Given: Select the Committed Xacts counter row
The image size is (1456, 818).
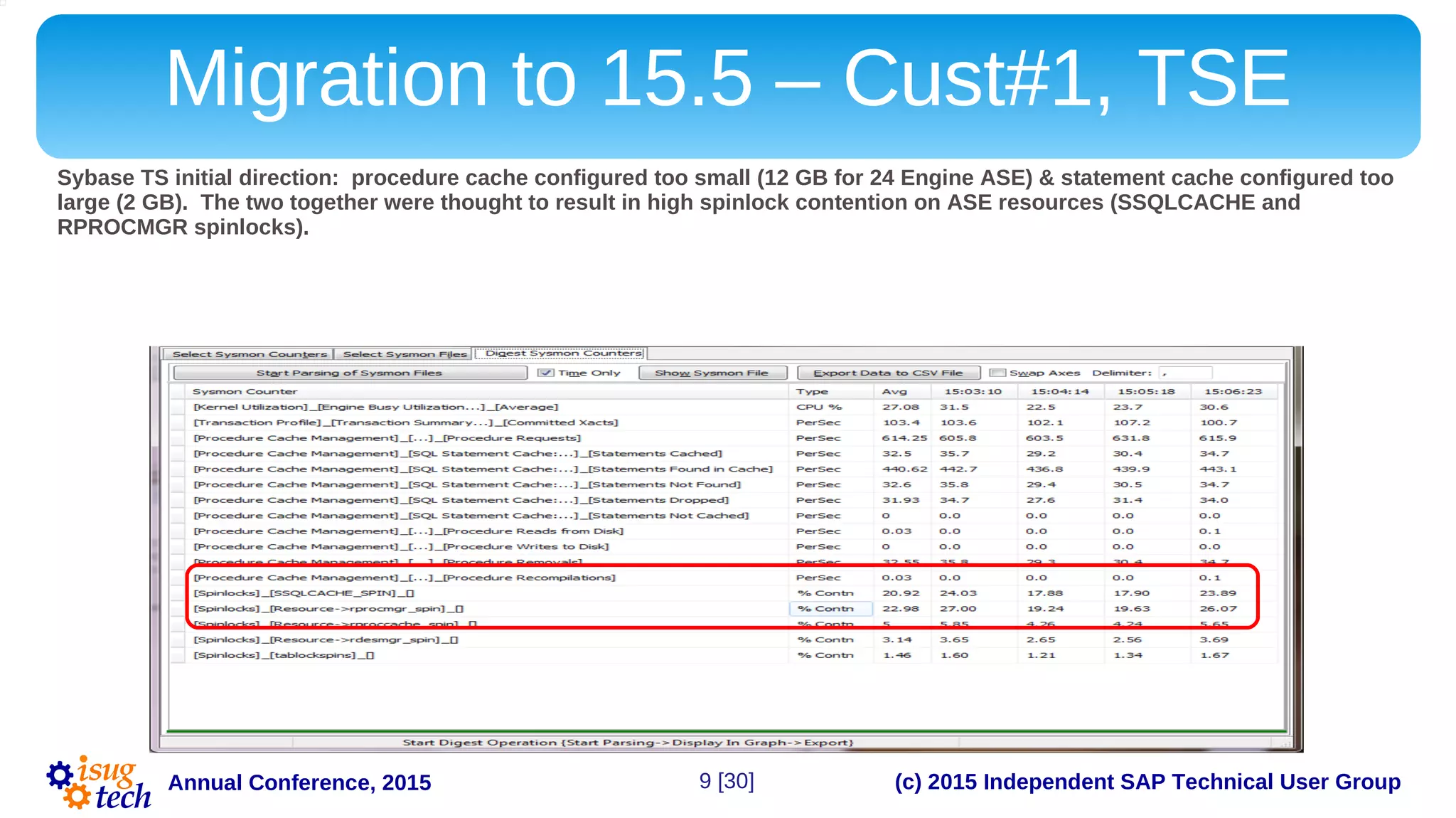Looking at the screenshot, I should [x=724, y=423].
